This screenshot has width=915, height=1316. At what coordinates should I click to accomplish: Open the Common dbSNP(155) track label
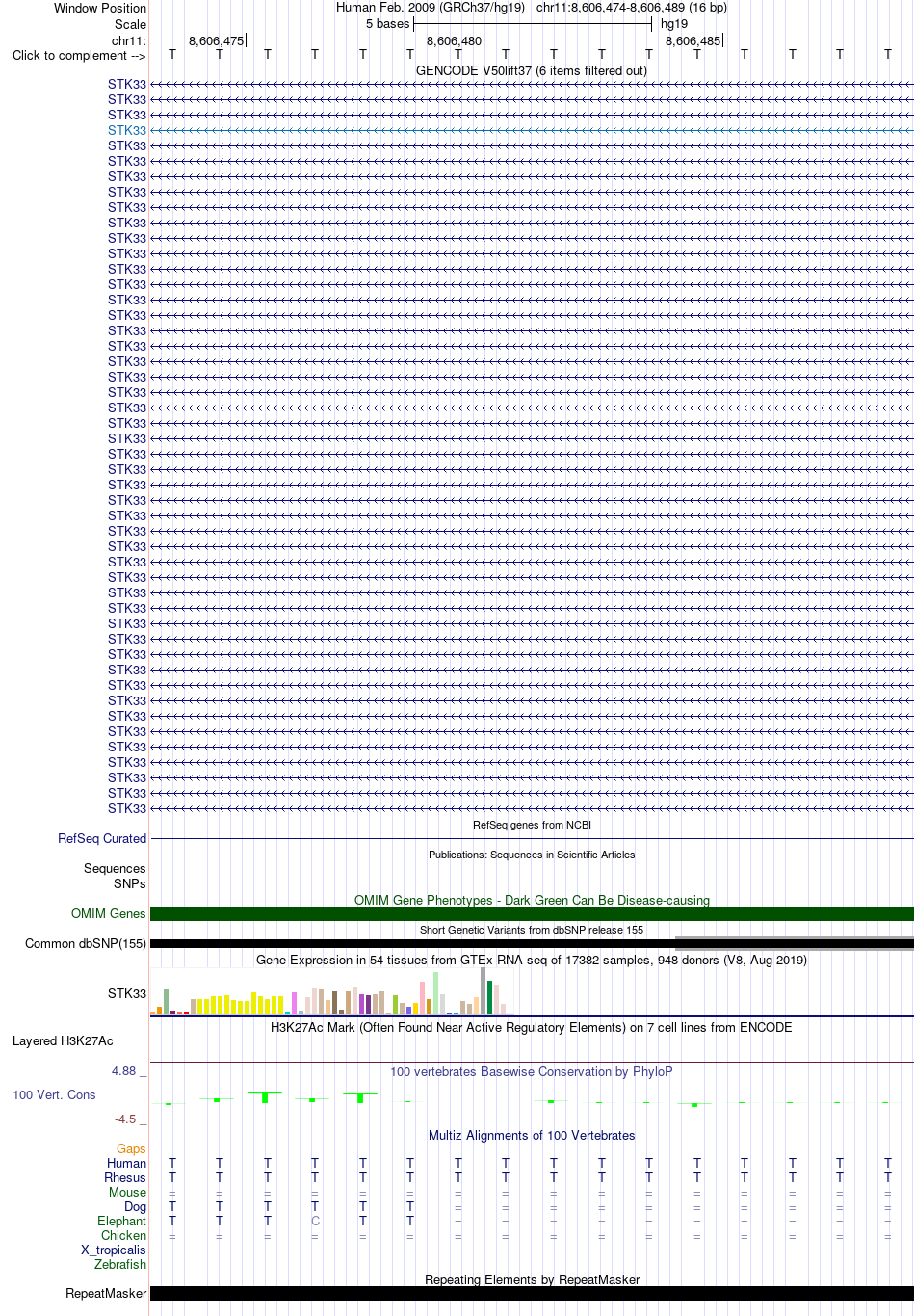[x=86, y=943]
